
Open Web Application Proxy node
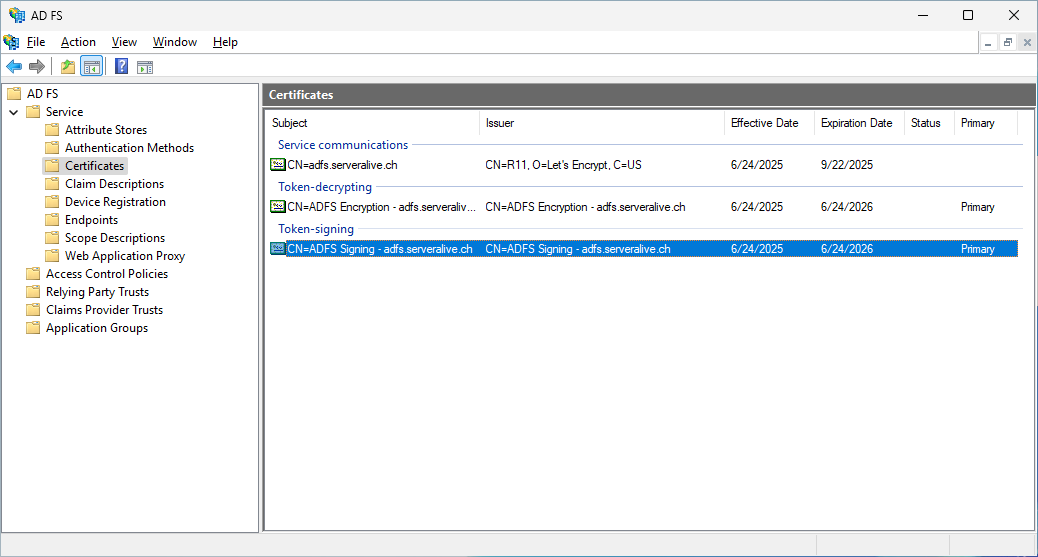(124, 256)
